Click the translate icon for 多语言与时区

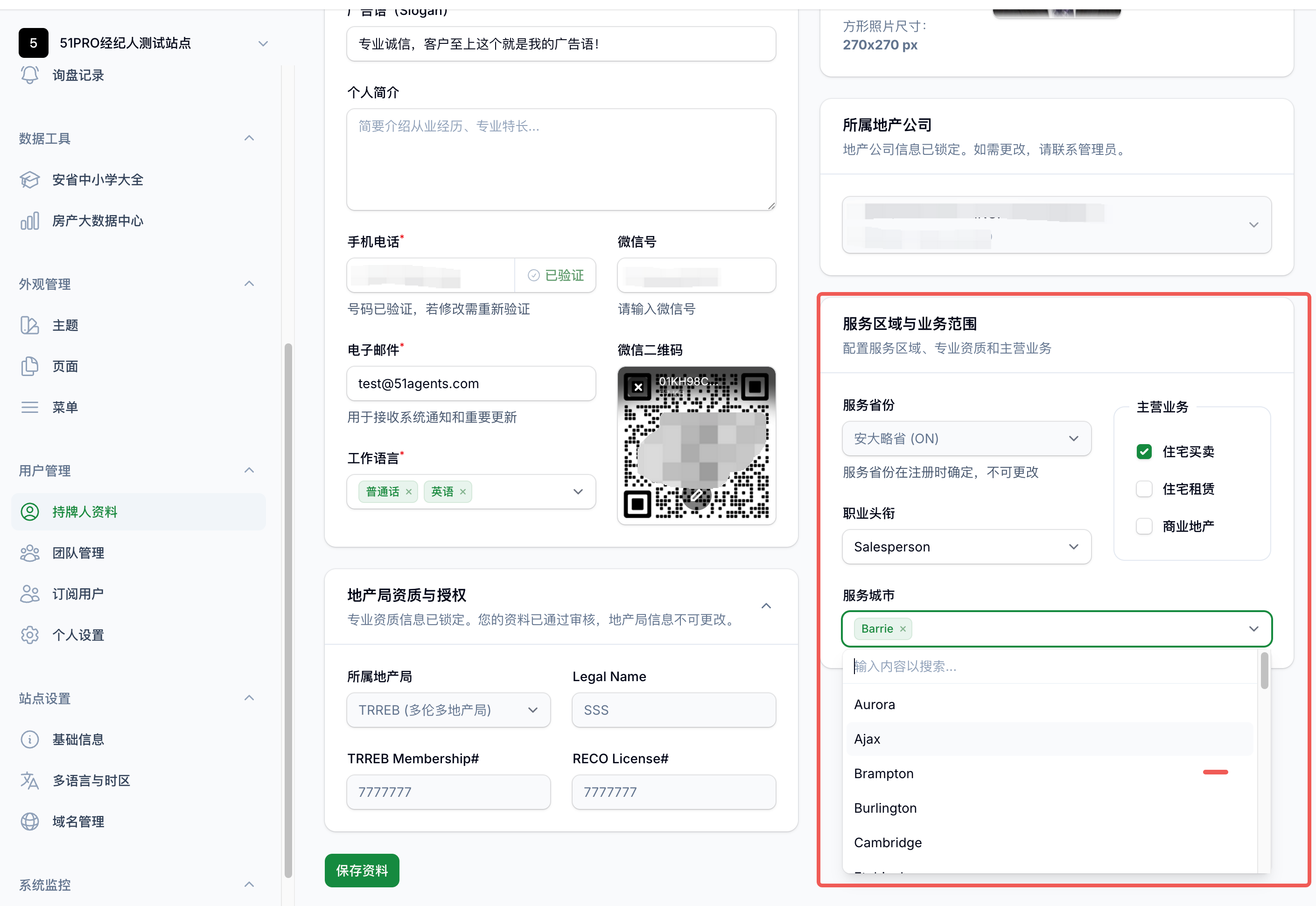(29, 781)
